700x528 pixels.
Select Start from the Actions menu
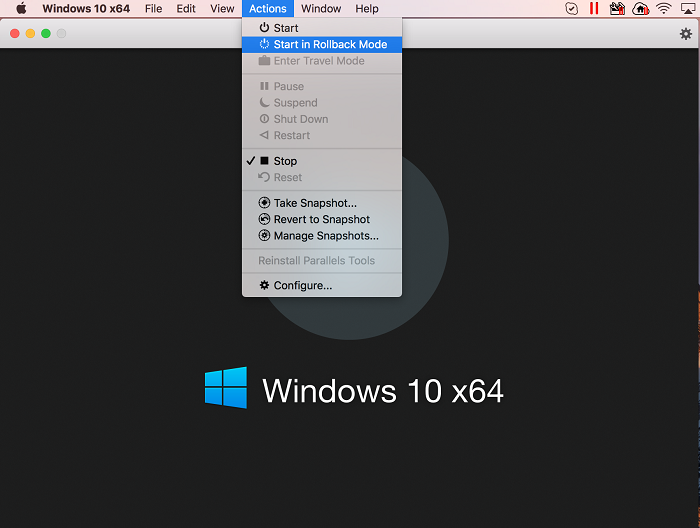click(285, 28)
